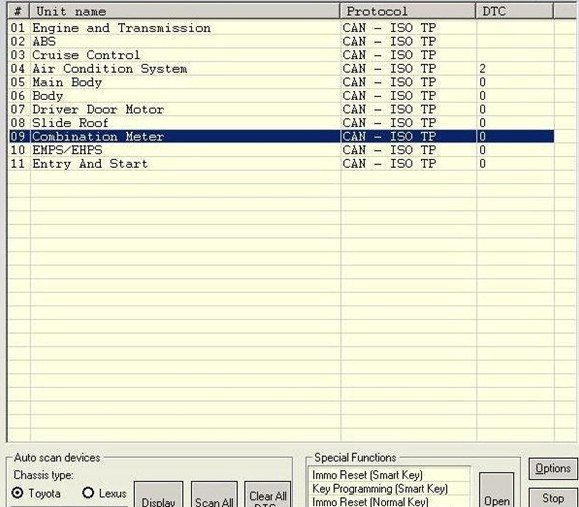Select the Main Body unit row
This screenshot has height=507, width=579.
[x=281, y=82]
